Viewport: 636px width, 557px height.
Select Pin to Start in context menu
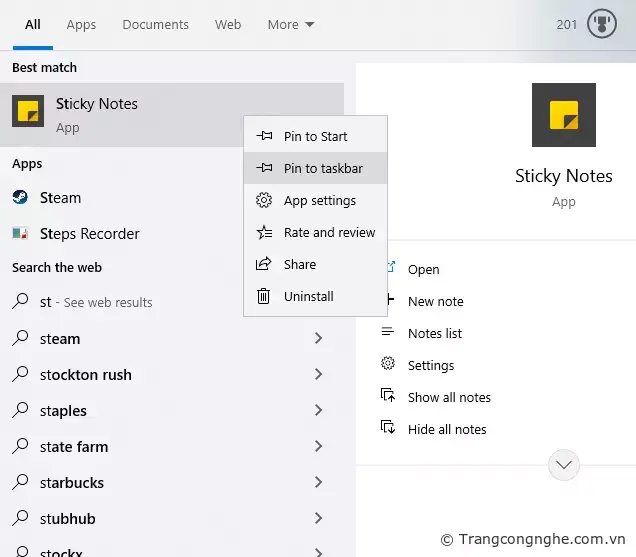pyautogui.click(x=315, y=137)
